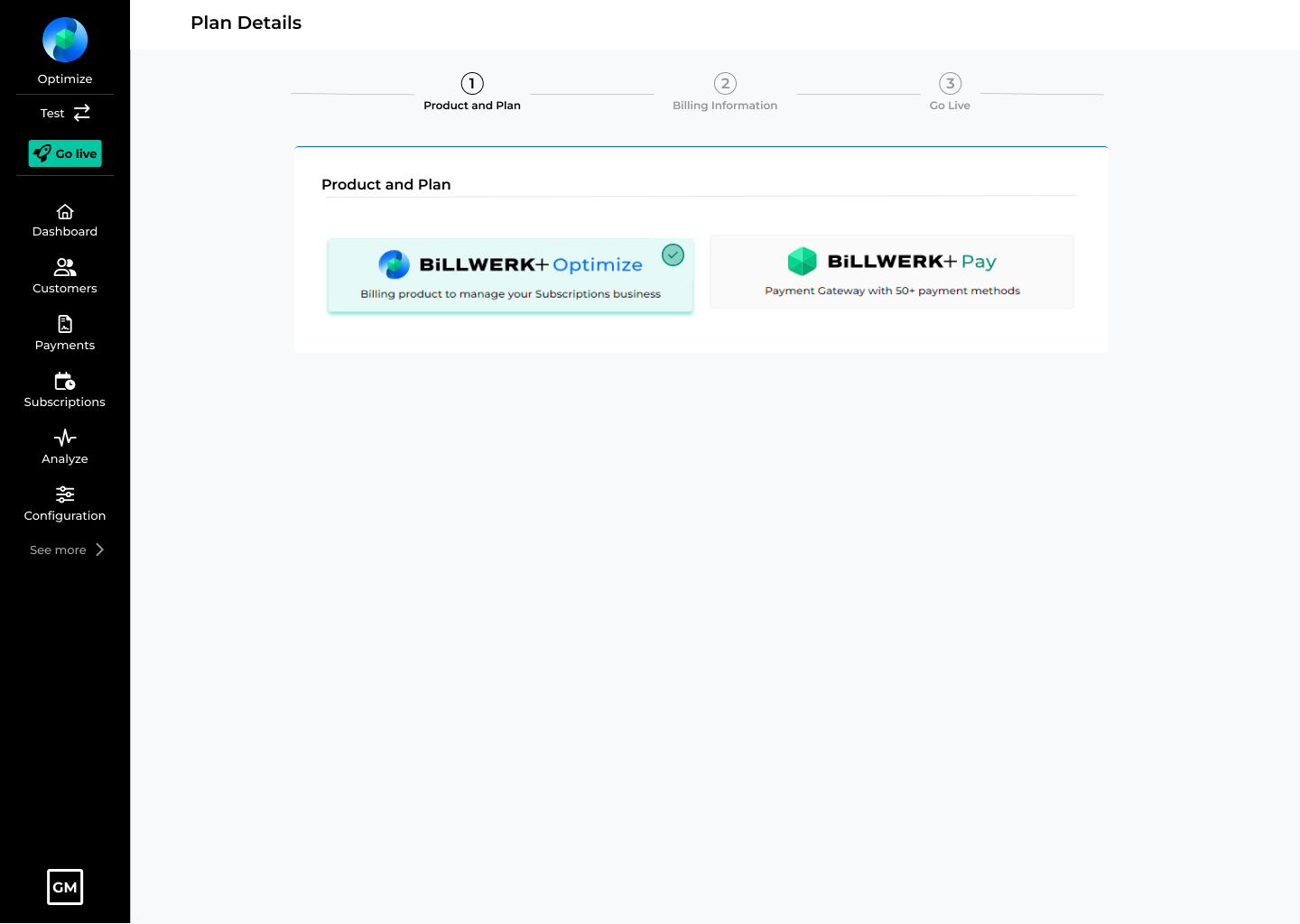Image resolution: width=1300 pixels, height=924 pixels.
Task: Open the Payments document icon
Action: click(65, 324)
